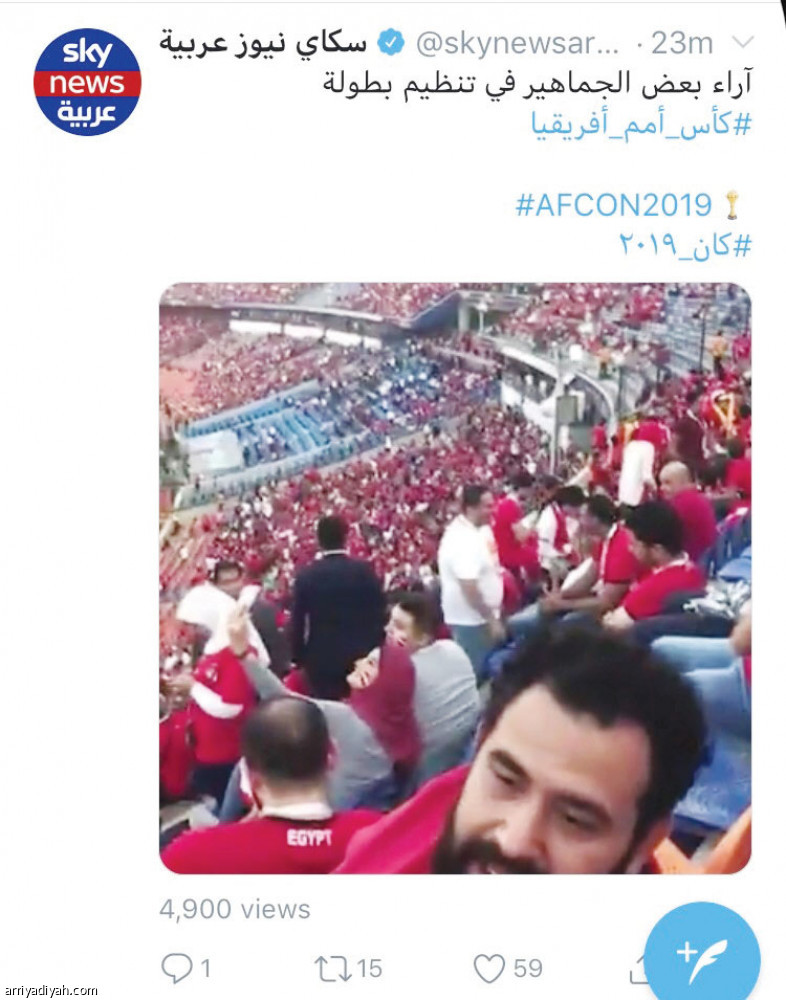Tap the reply speech bubble icon
This screenshot has height=1000, width=786.
coord(176,967)
